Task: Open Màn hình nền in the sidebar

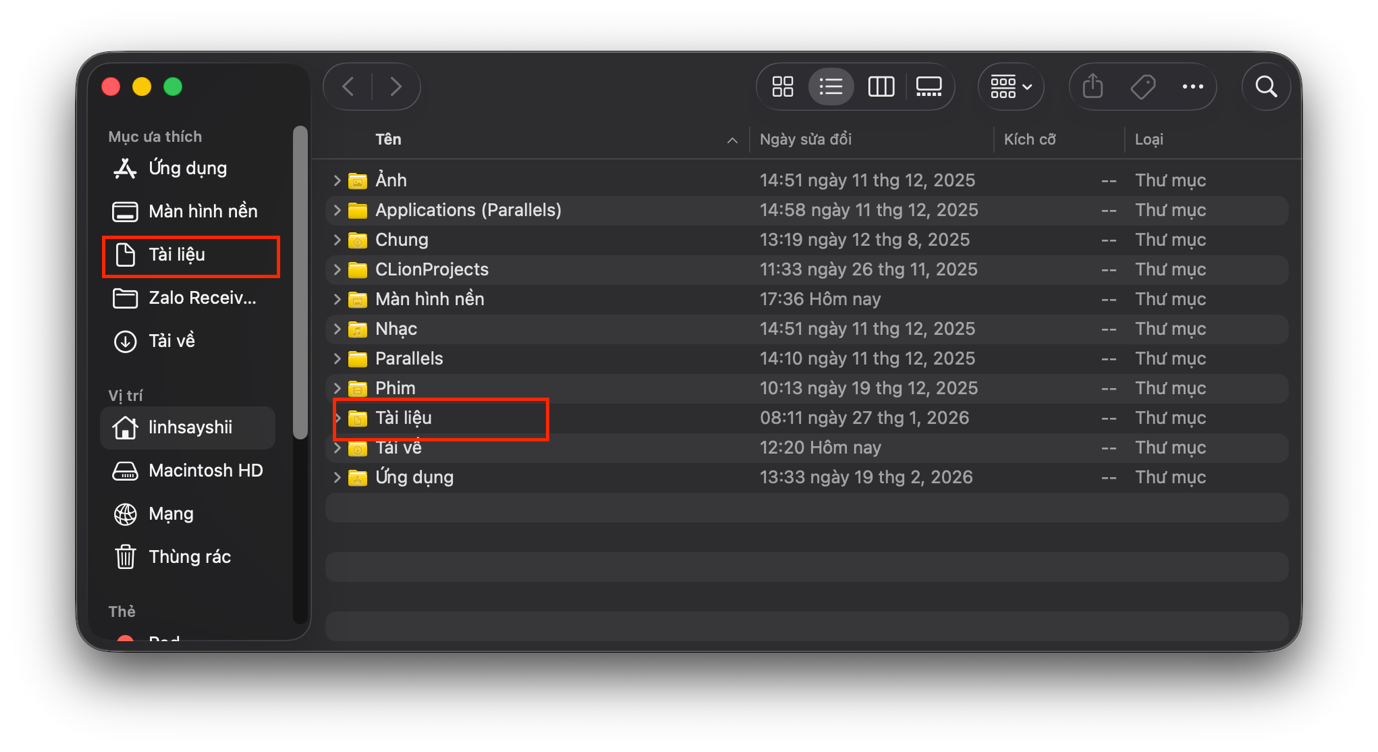Action: click(x=188, y=211)
